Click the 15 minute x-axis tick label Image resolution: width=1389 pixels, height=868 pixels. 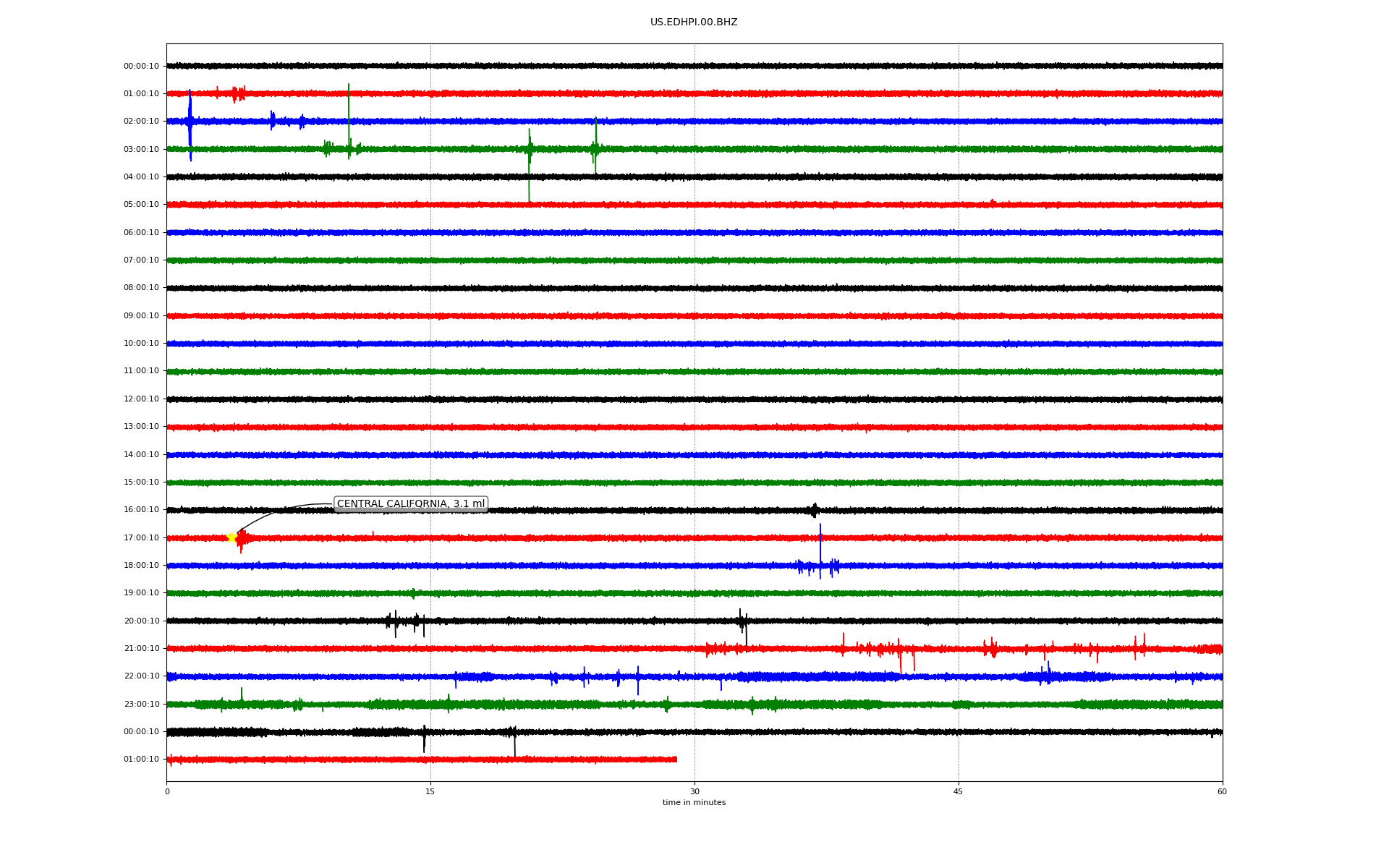point(430,792)
